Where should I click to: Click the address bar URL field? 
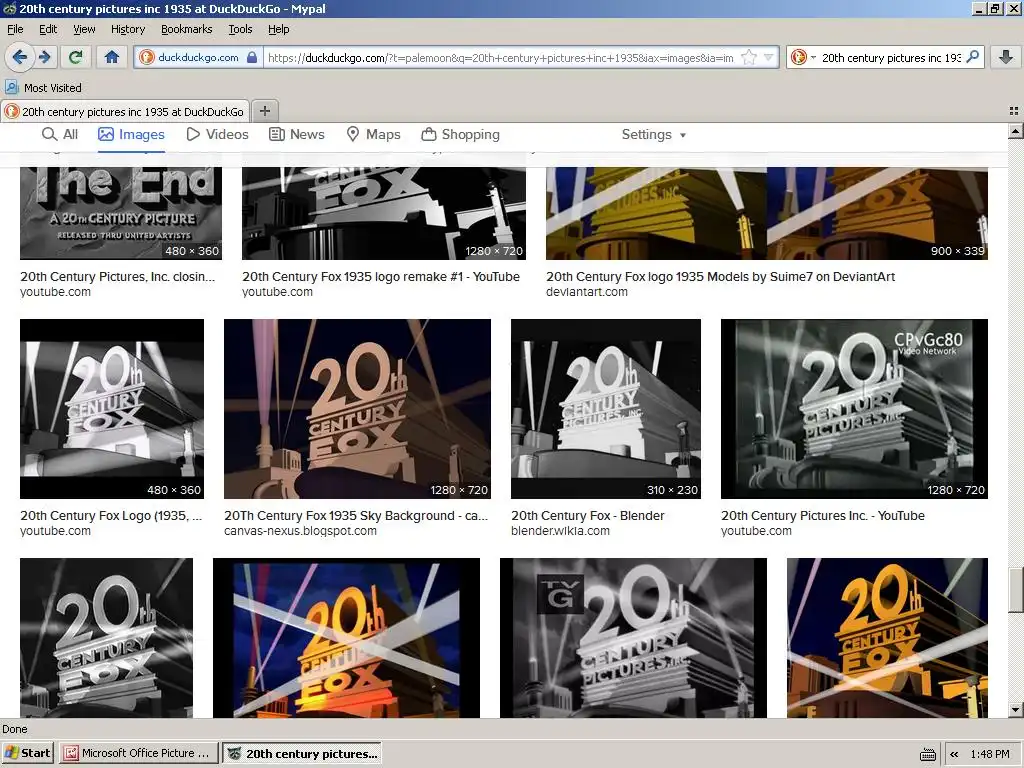[500, 57]
